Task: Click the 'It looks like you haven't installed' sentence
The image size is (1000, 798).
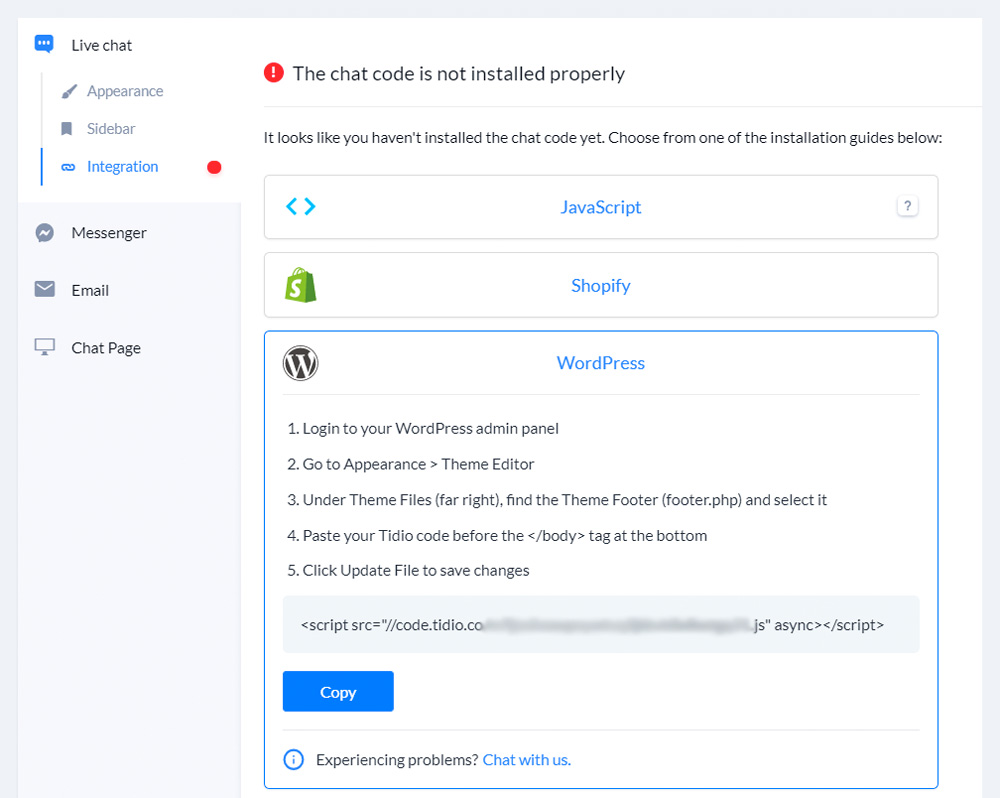Action: coord(603,138)
